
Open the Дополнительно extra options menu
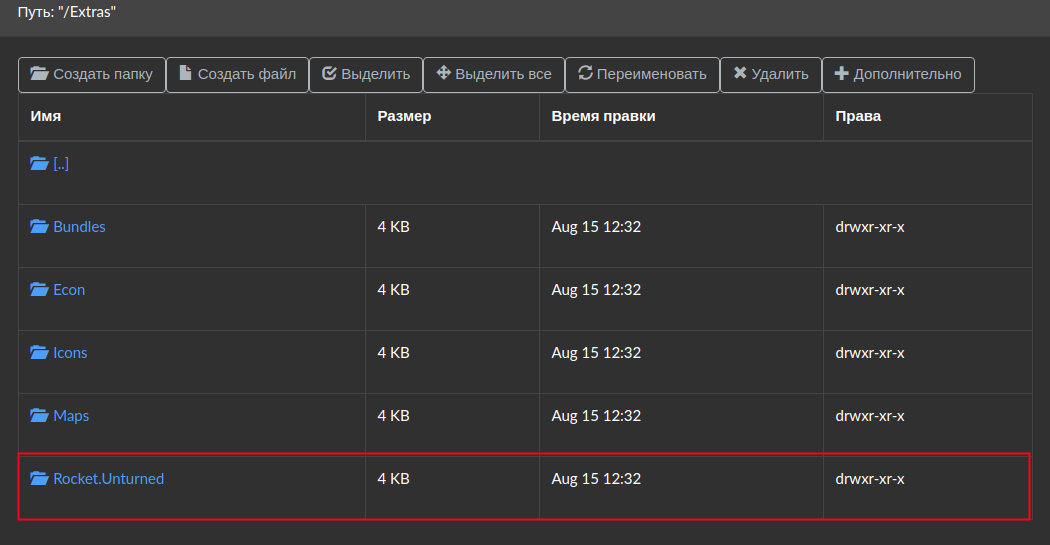point(898,74)
